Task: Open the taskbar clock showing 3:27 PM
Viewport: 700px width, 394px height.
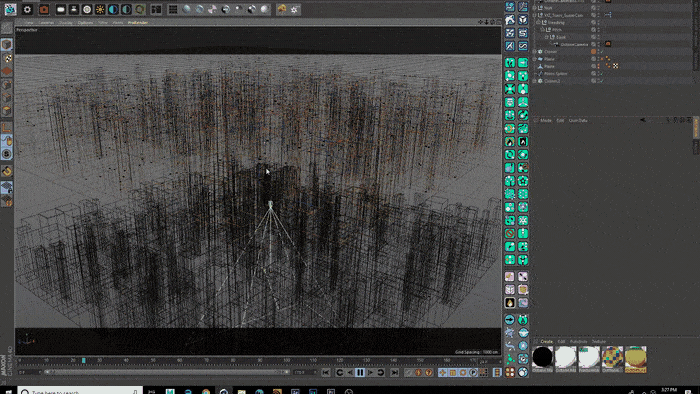Action: click(669, 390)
